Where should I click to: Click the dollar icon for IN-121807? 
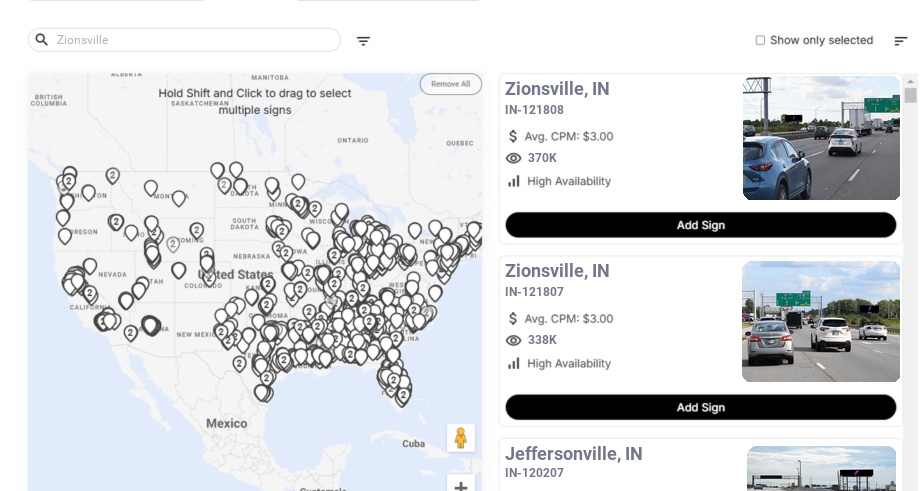click(514, 319)
